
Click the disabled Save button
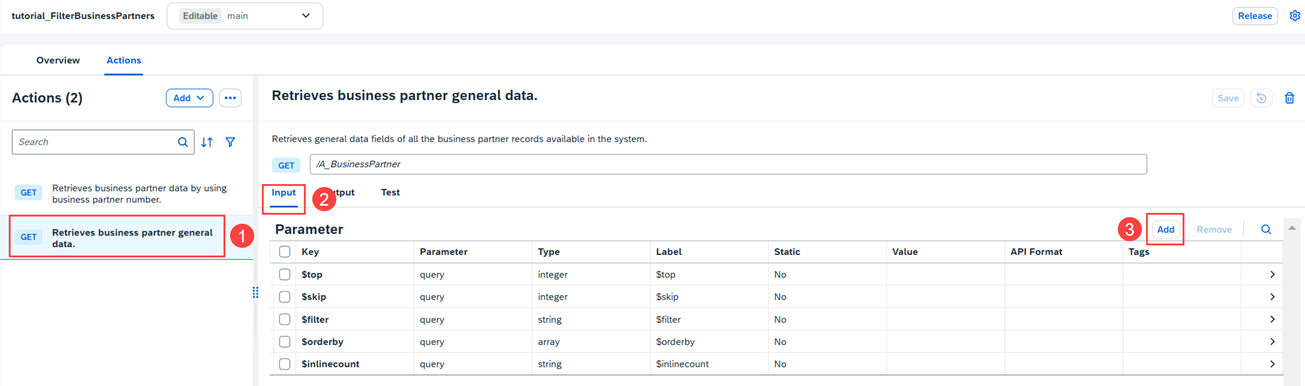[x=1228, y=98]
